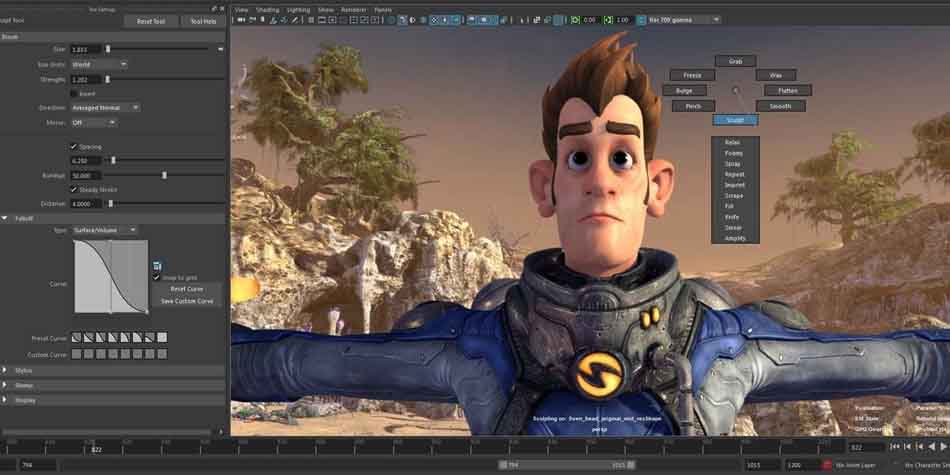The width and height of the screenshot is (950, 475).
Task: Select Amplify from the brush list
Action: 735,238
